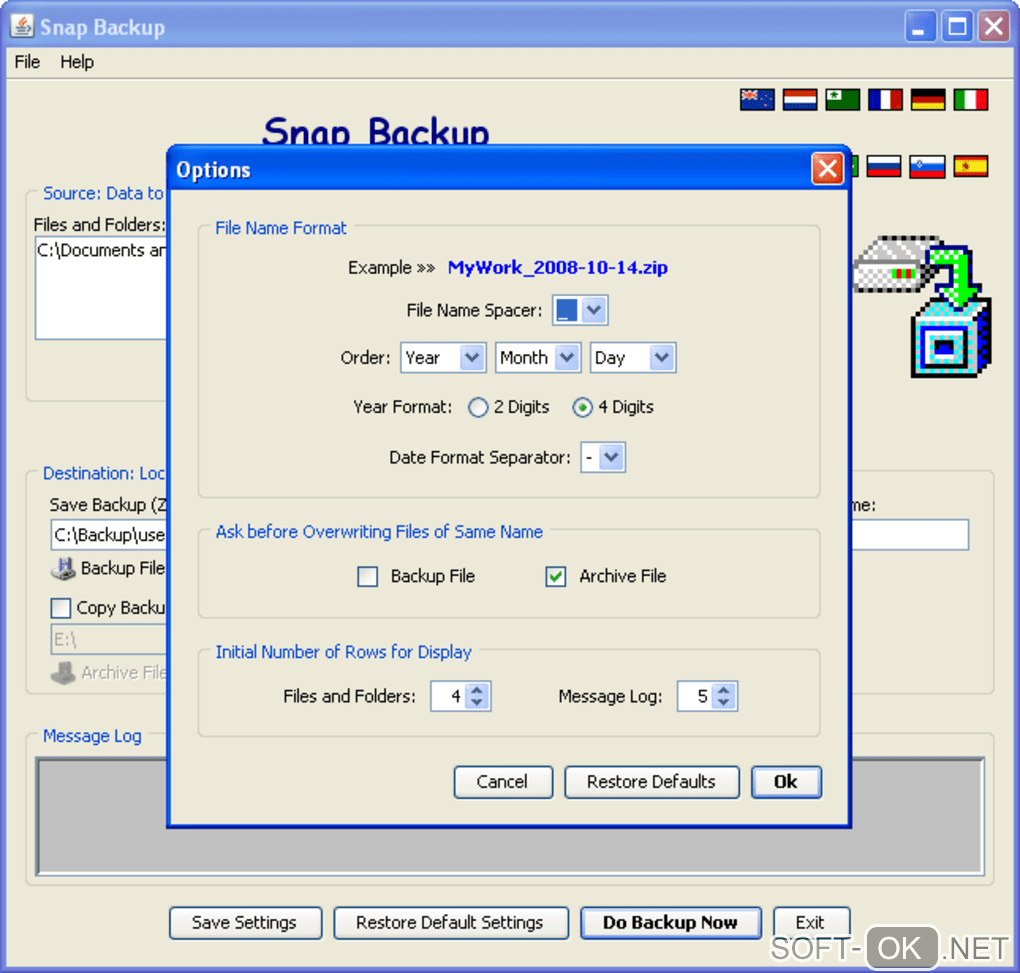Select the Spanish flag language icon

(x=971, y=167)
